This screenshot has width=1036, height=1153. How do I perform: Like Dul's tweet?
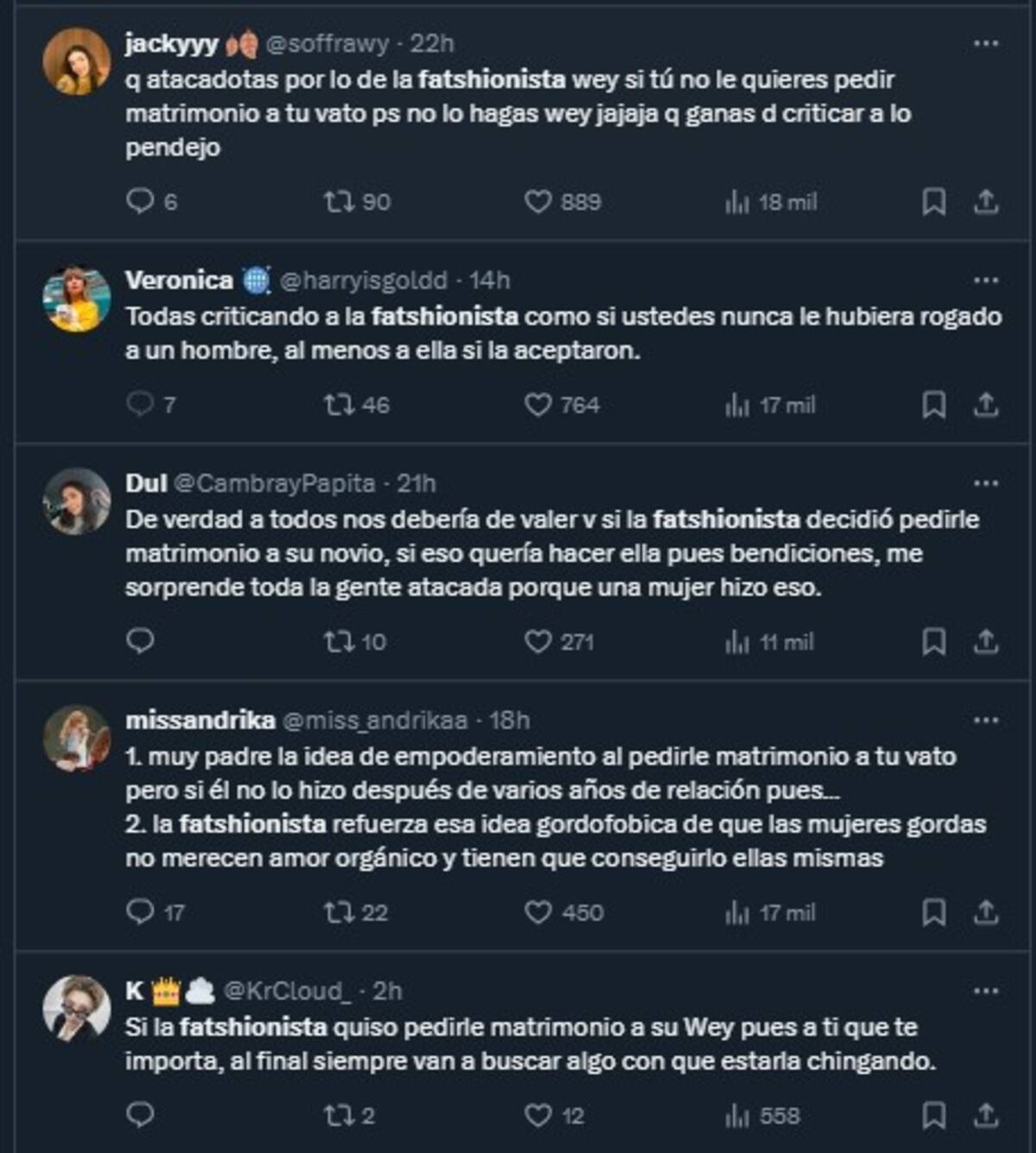(x=538, y=642)
